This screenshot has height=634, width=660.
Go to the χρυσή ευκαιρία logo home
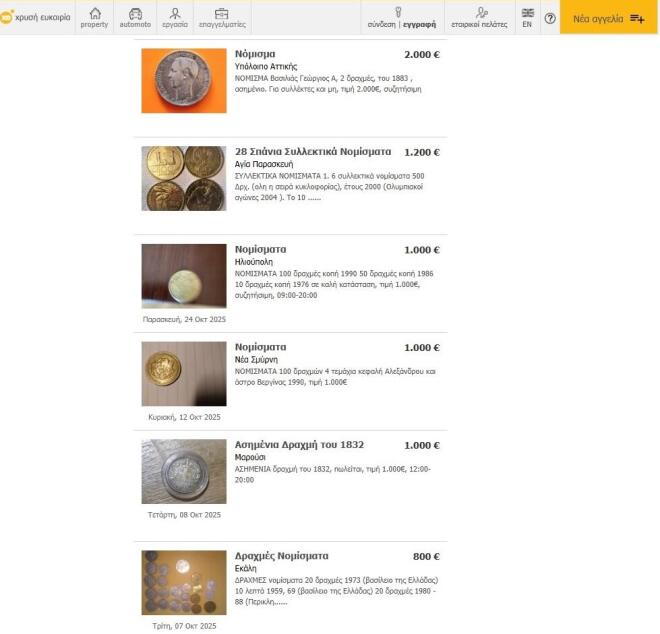coord(36,17)
